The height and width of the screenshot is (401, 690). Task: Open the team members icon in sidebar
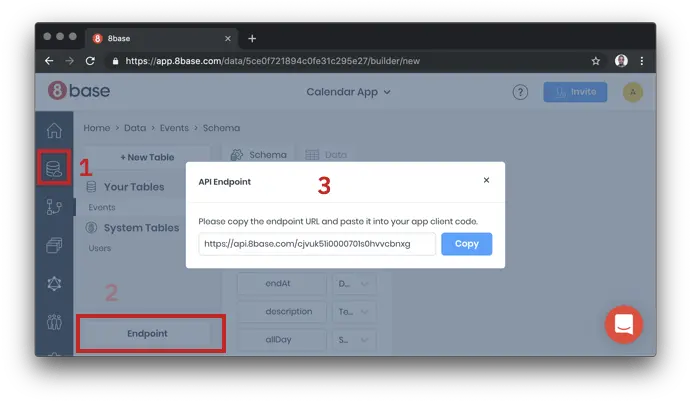[x=54, y=322]
